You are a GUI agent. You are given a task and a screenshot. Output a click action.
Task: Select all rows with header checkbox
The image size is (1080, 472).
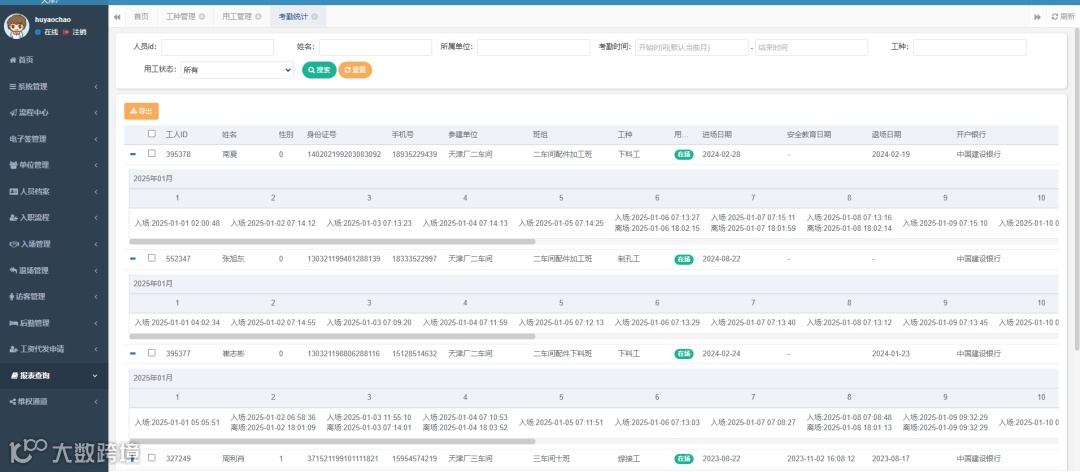coord(152,134)
